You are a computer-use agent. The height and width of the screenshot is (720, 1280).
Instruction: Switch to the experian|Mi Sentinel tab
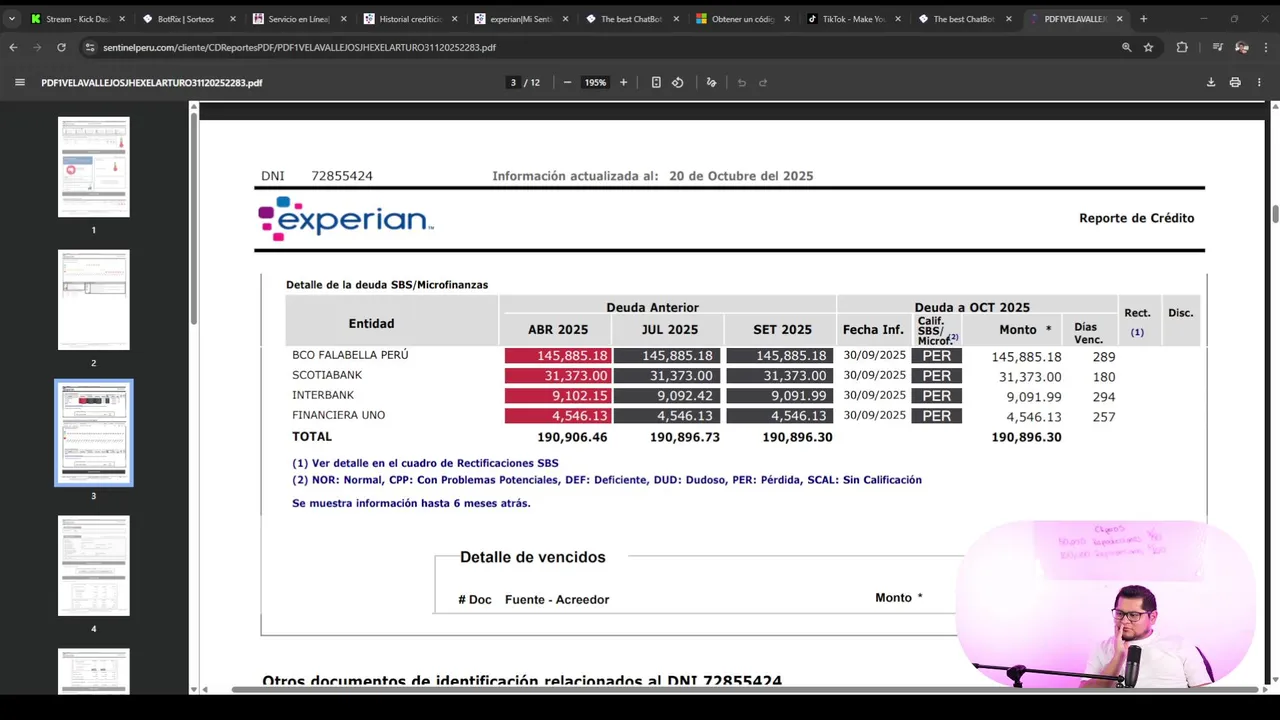[519, 19]
